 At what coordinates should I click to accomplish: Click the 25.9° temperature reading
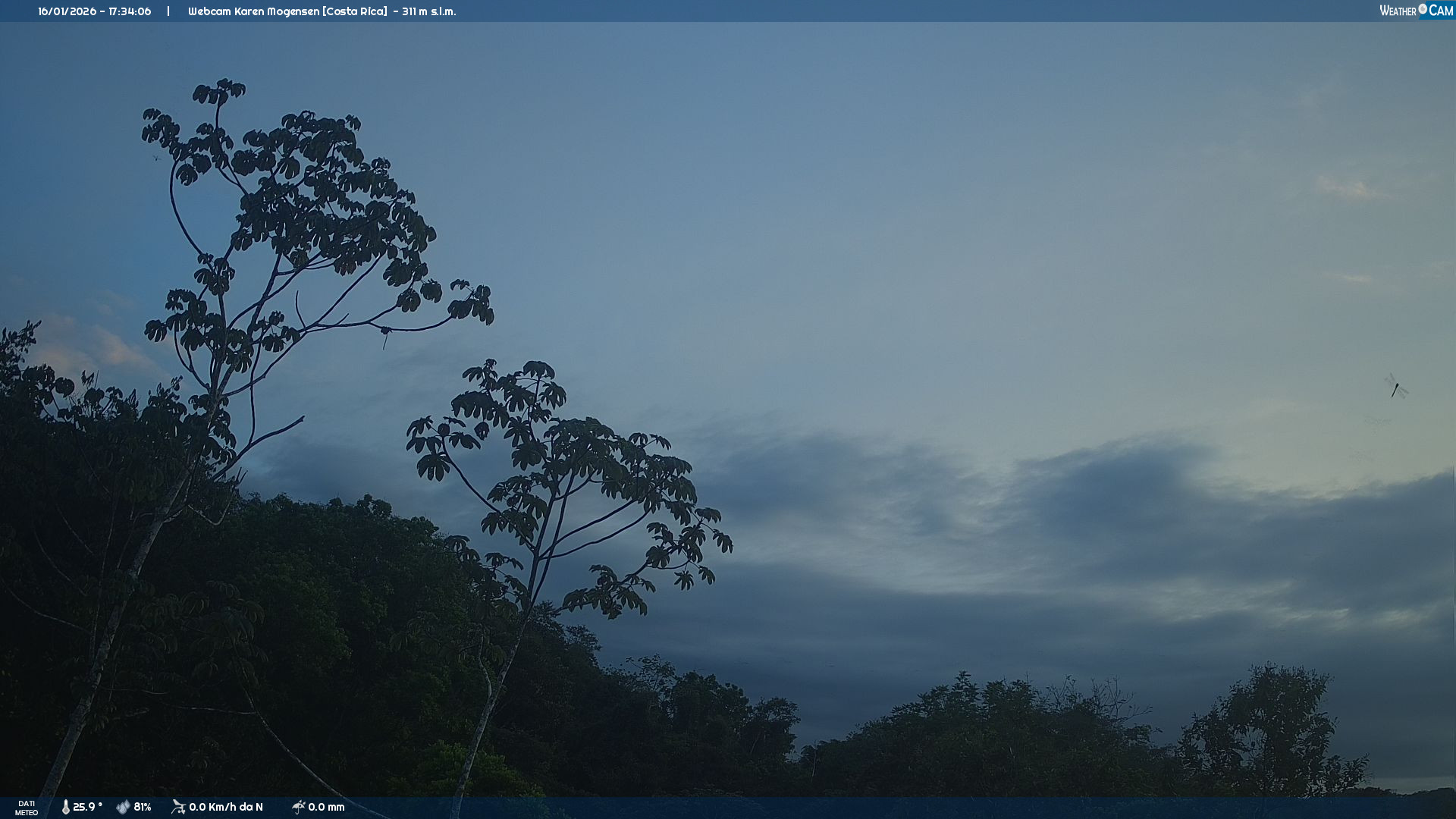click(x=87, y=807)
